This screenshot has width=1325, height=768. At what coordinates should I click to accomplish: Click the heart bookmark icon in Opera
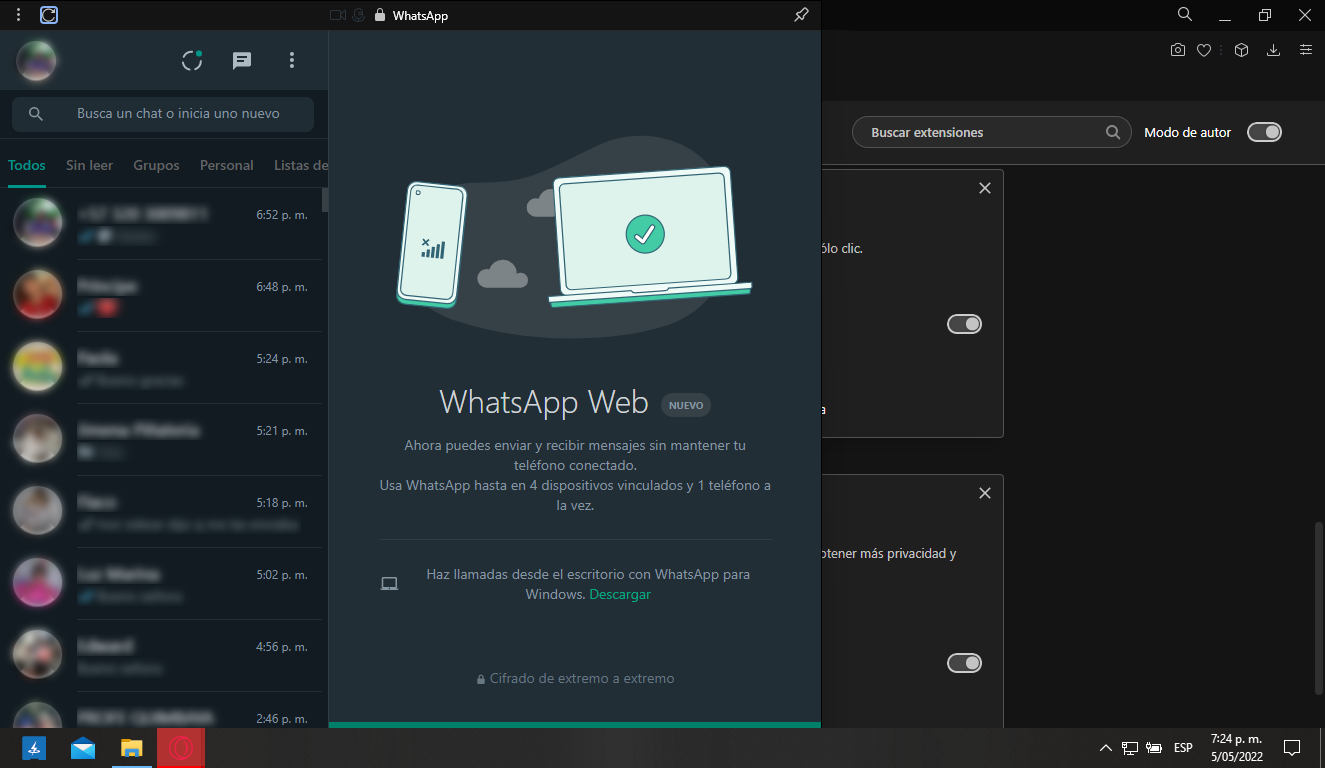pos(1204,50)
